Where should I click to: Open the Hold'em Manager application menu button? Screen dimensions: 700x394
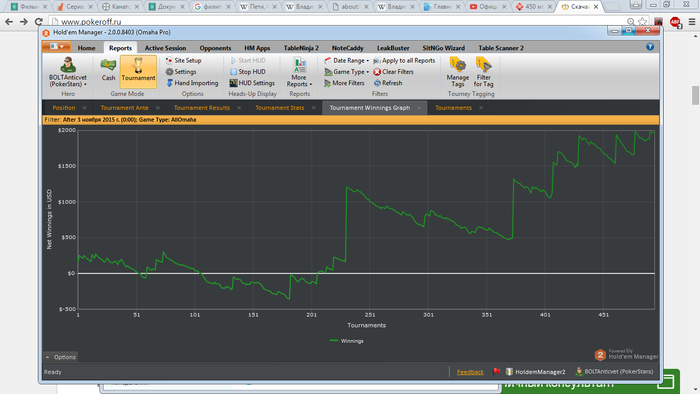coord(57,46)
